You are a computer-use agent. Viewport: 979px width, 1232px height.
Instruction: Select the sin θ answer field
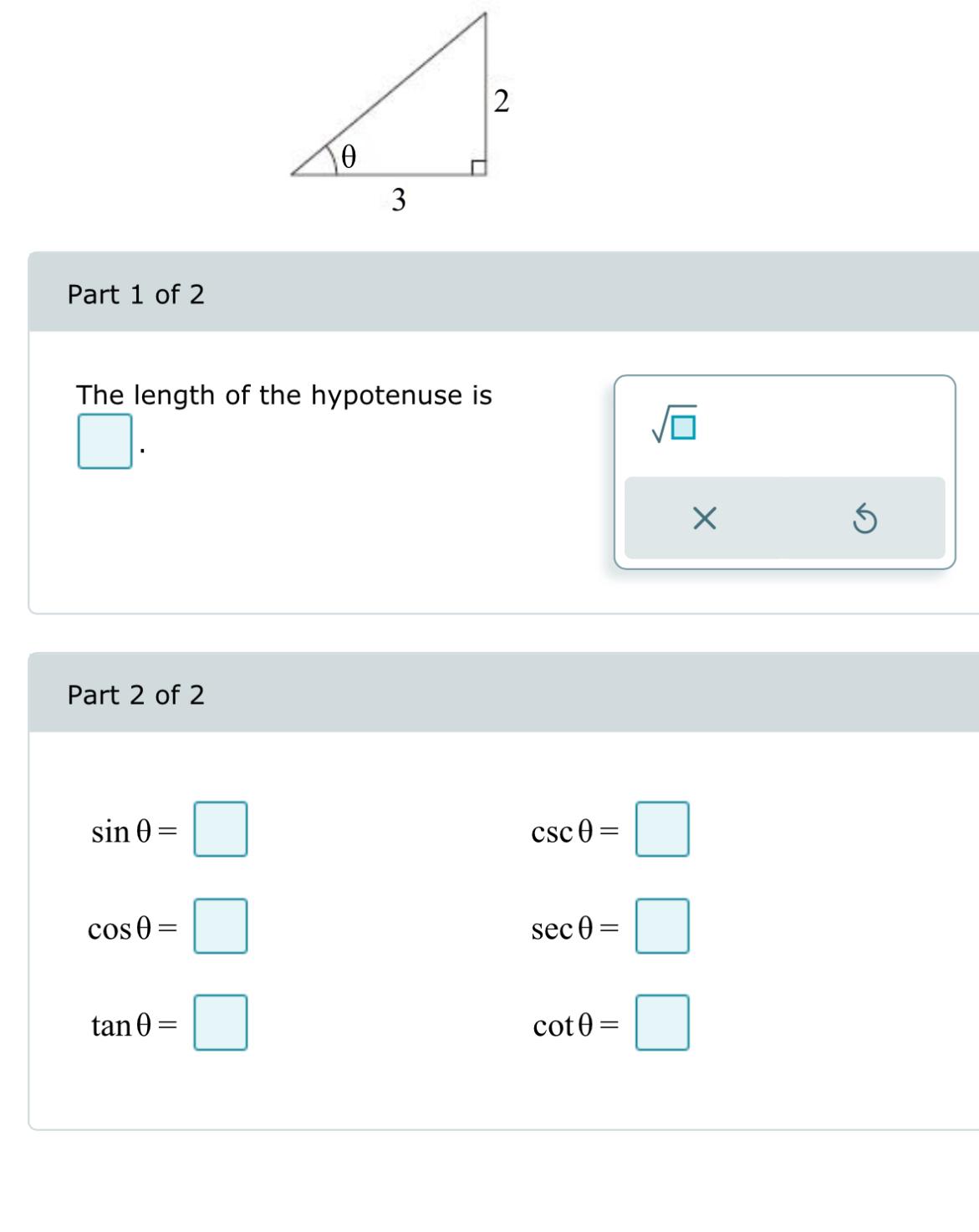pyautogui.click(x=222, y=830)
